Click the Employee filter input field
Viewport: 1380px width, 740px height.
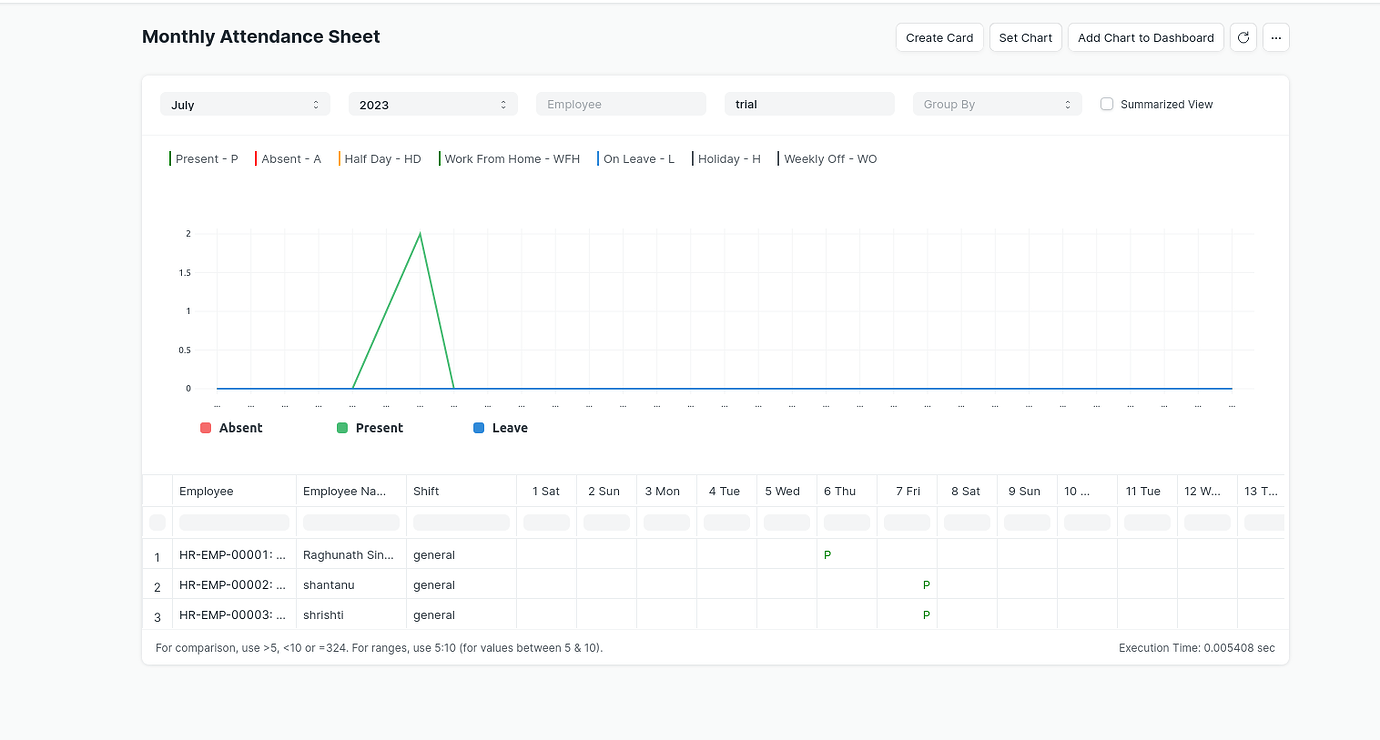[x=620, y=103]
